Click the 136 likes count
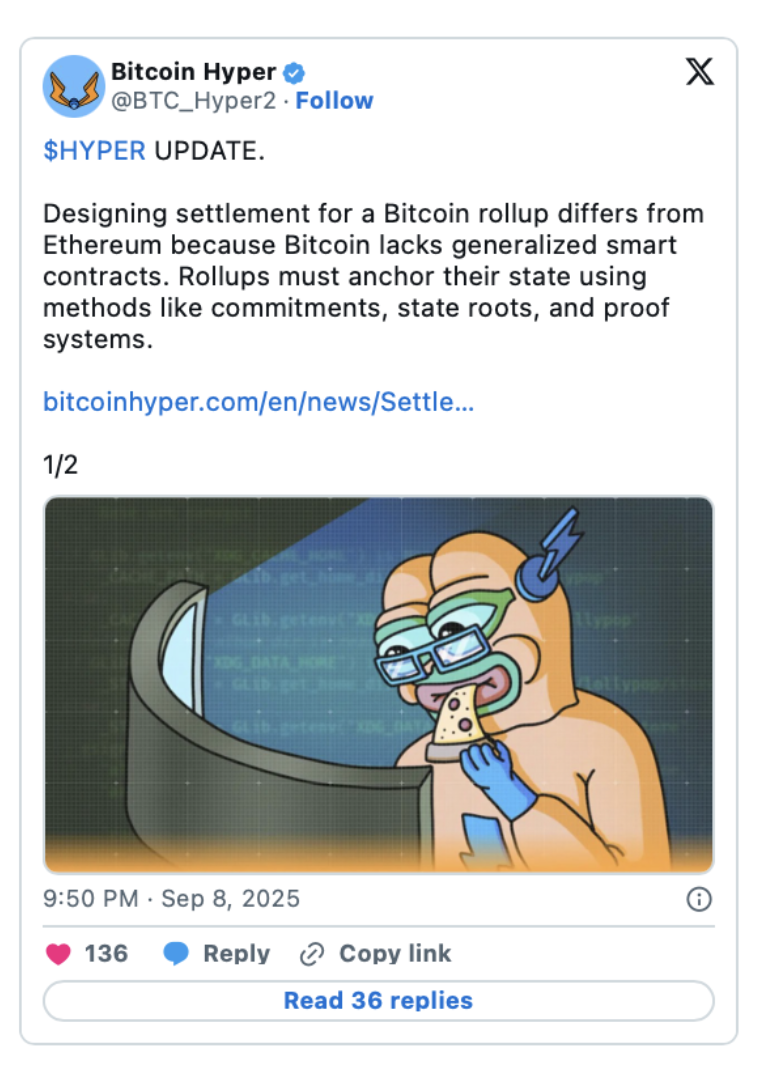 pyautogui.click(x=106, y=954)
